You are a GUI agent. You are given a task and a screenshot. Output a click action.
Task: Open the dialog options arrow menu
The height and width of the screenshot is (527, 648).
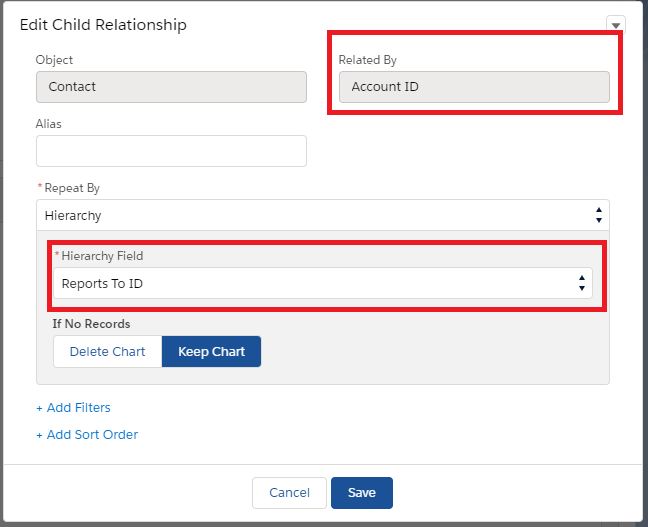[615, 25]
